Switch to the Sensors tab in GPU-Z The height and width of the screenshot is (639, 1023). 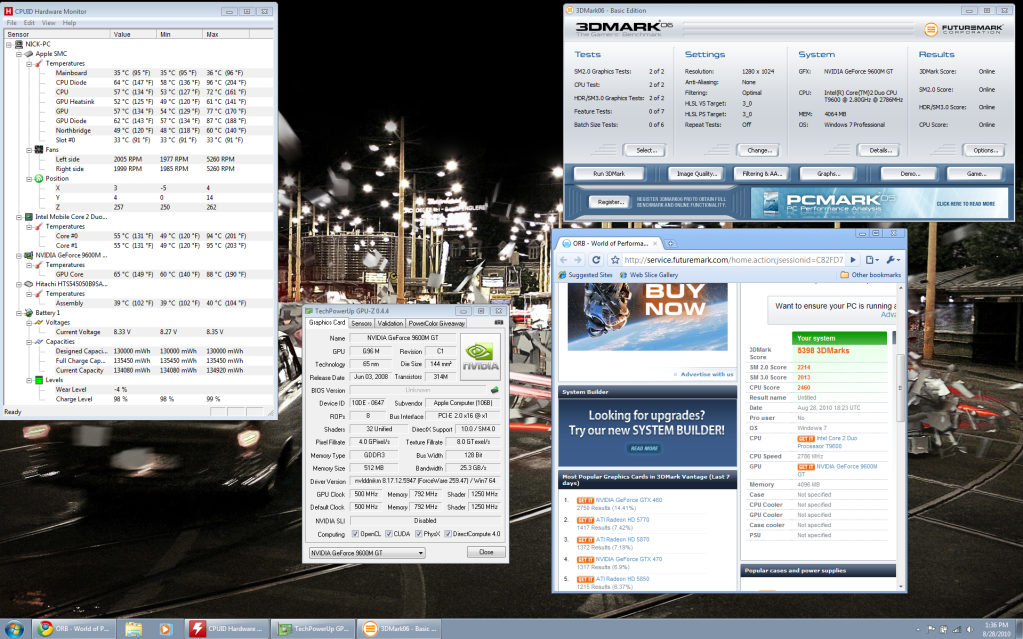(x=361, y=323)
